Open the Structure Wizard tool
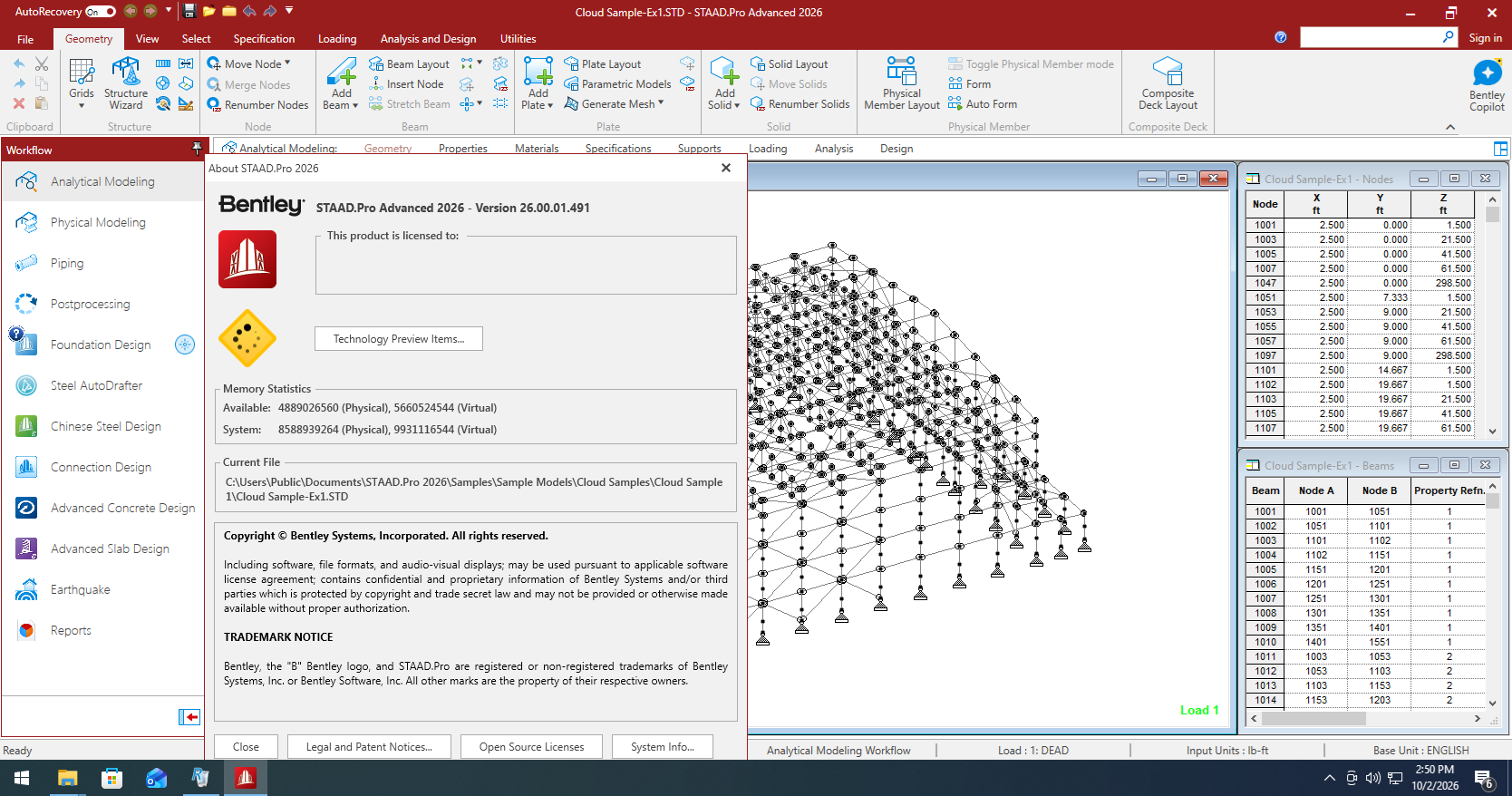This screenshot has height=796, width=1512. (x=126, y=83)
